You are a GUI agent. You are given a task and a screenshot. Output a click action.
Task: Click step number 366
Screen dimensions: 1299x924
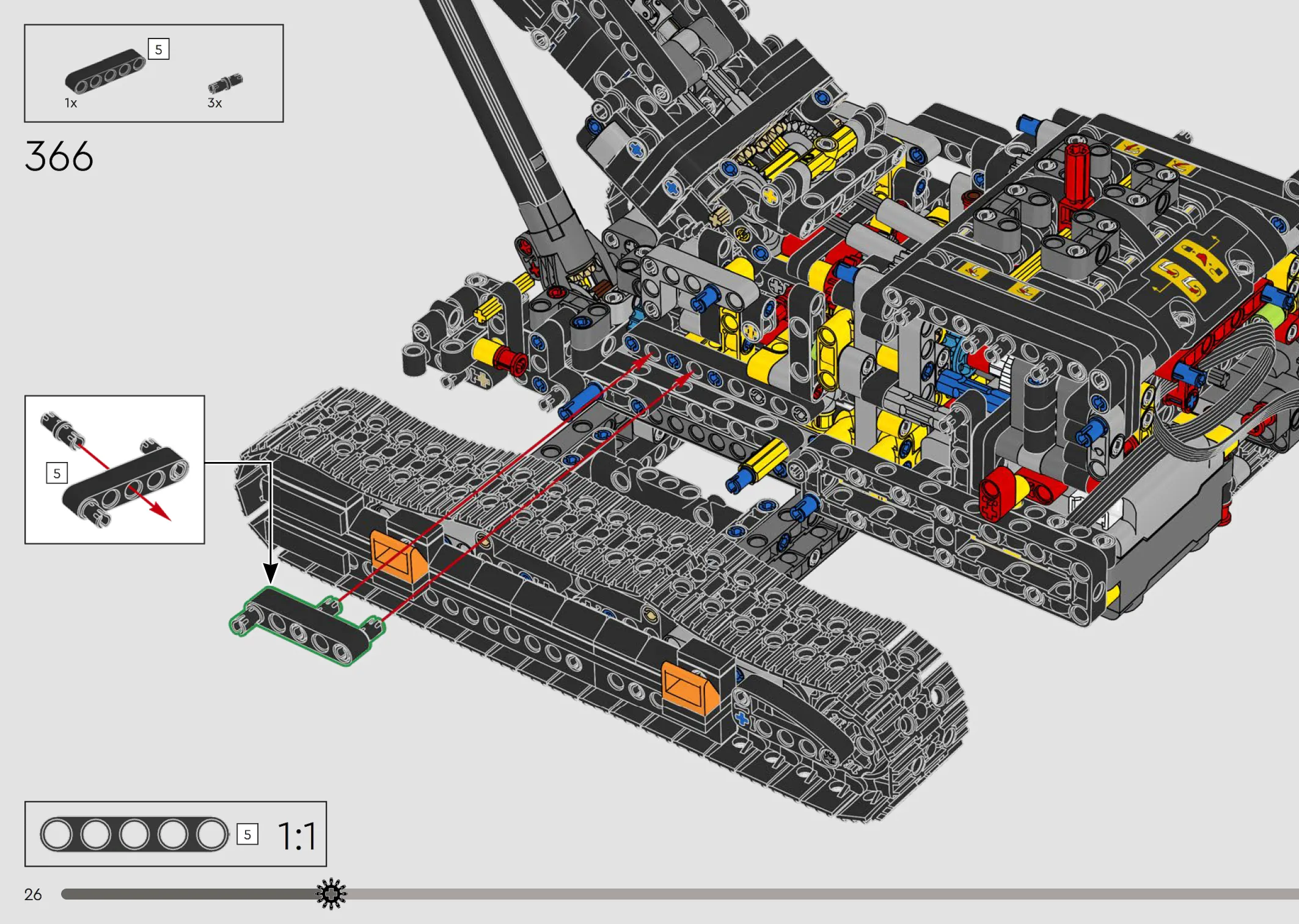(59, 156)
